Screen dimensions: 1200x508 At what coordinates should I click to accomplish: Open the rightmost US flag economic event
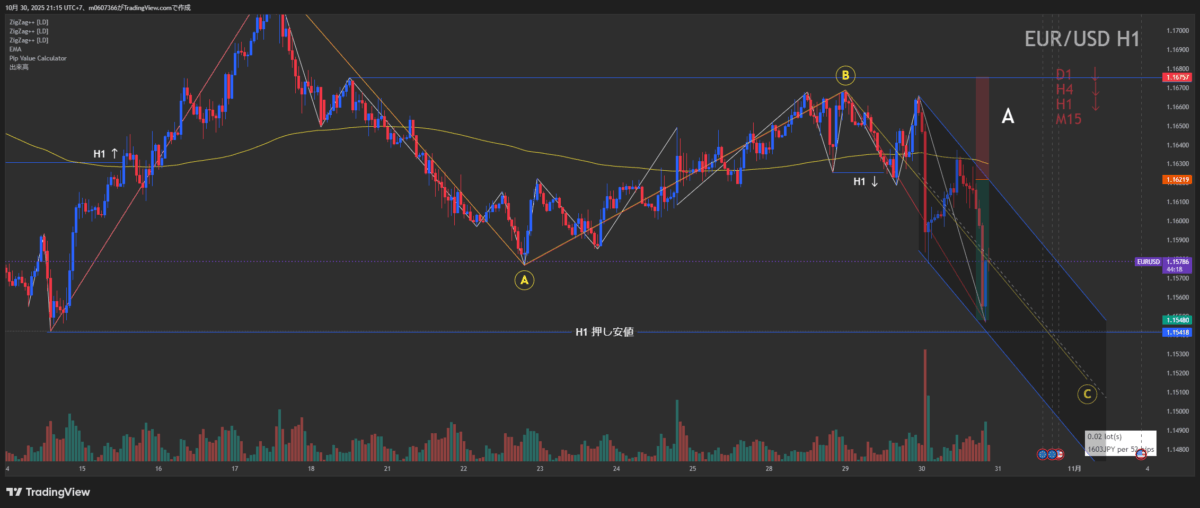coord(1141,454)
